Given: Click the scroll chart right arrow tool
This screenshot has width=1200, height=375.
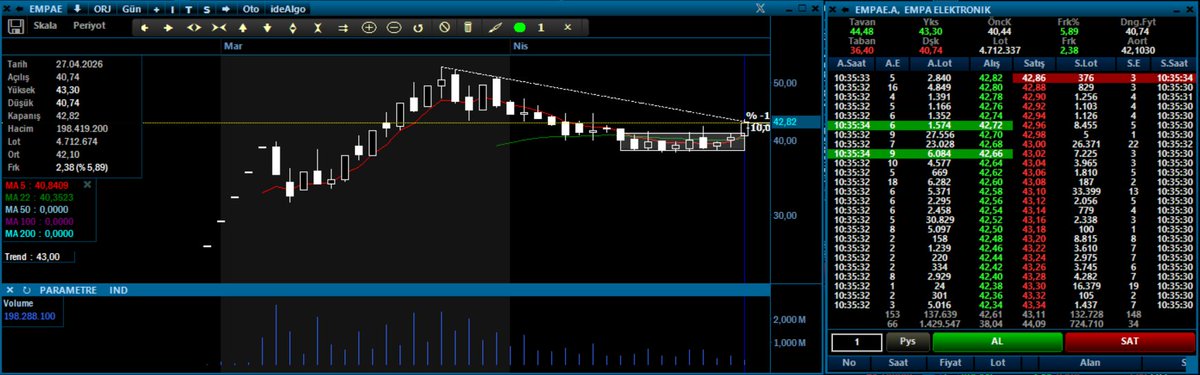Looking at the screenshot, I should click(x=169, y=27).
